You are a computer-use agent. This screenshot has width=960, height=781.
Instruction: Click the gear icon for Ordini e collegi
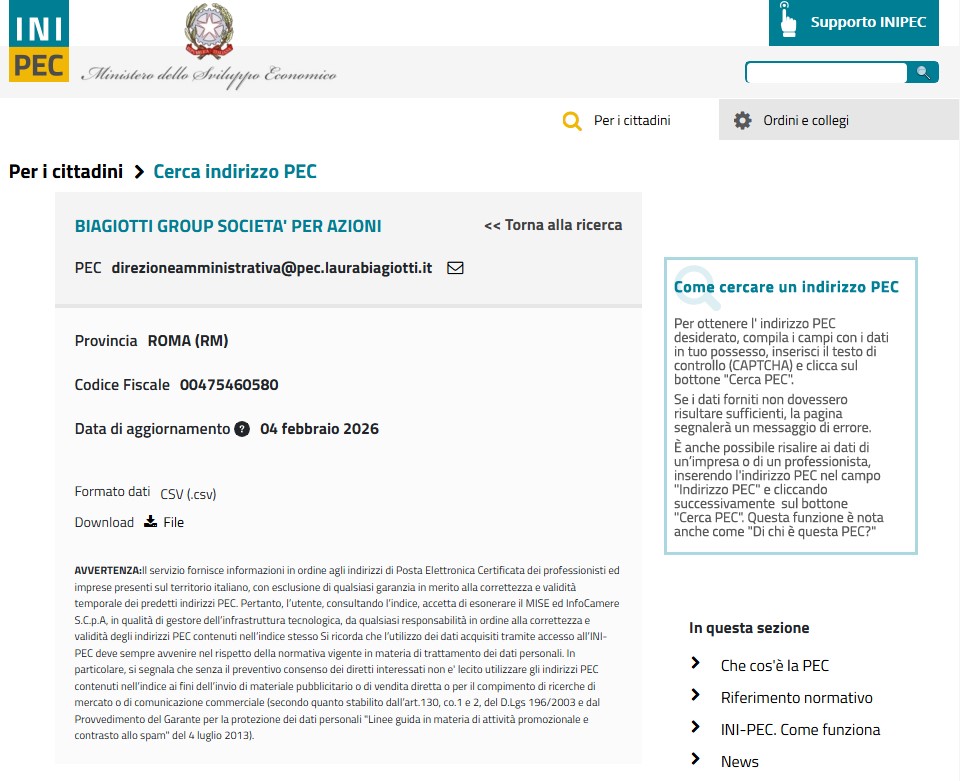click(742, 120)
